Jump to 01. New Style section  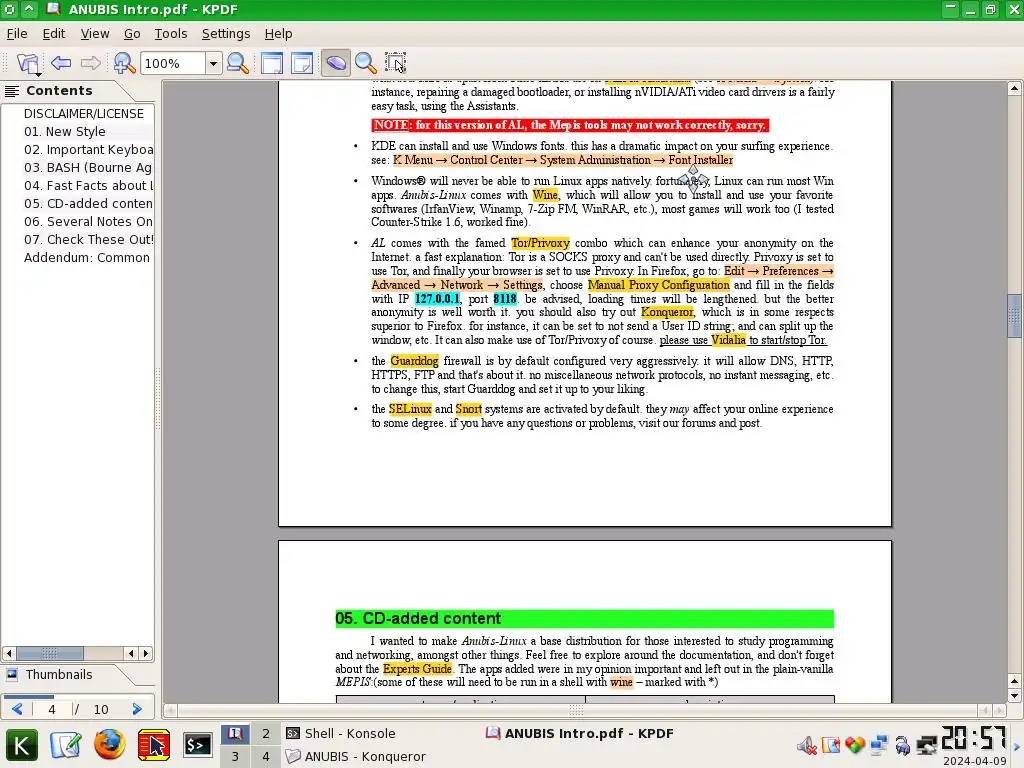pos(65,131)
